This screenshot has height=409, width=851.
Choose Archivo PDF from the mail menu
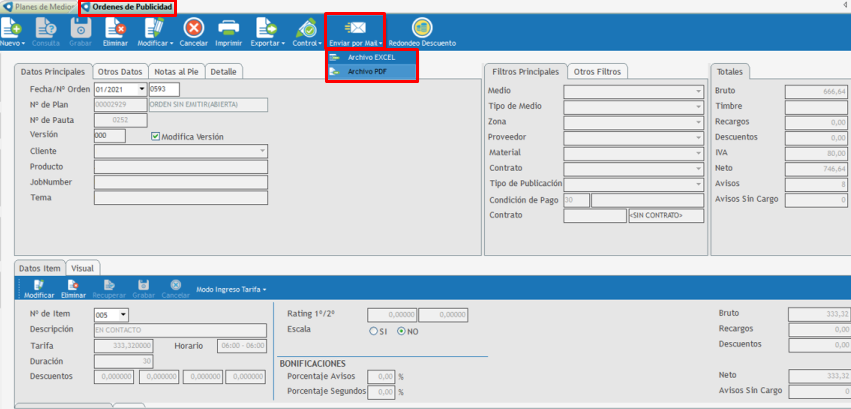click(367, 72)
